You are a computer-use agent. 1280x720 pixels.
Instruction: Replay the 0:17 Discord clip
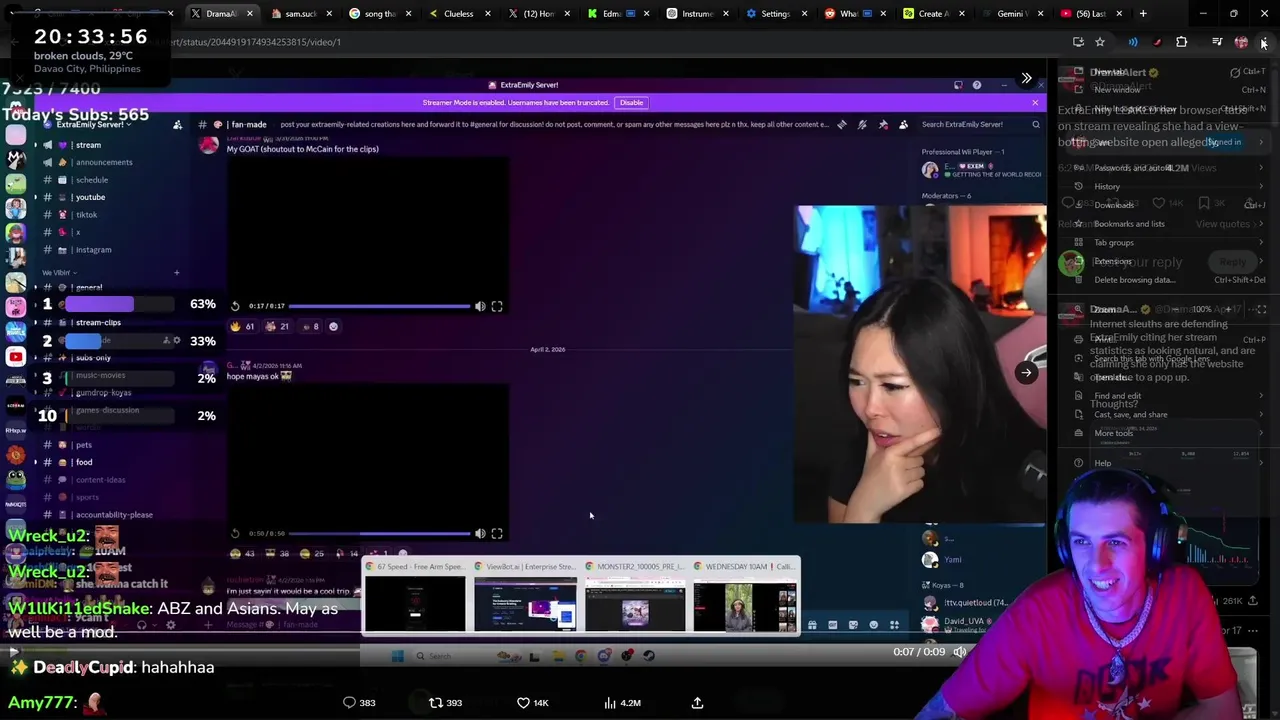[235, 306]
